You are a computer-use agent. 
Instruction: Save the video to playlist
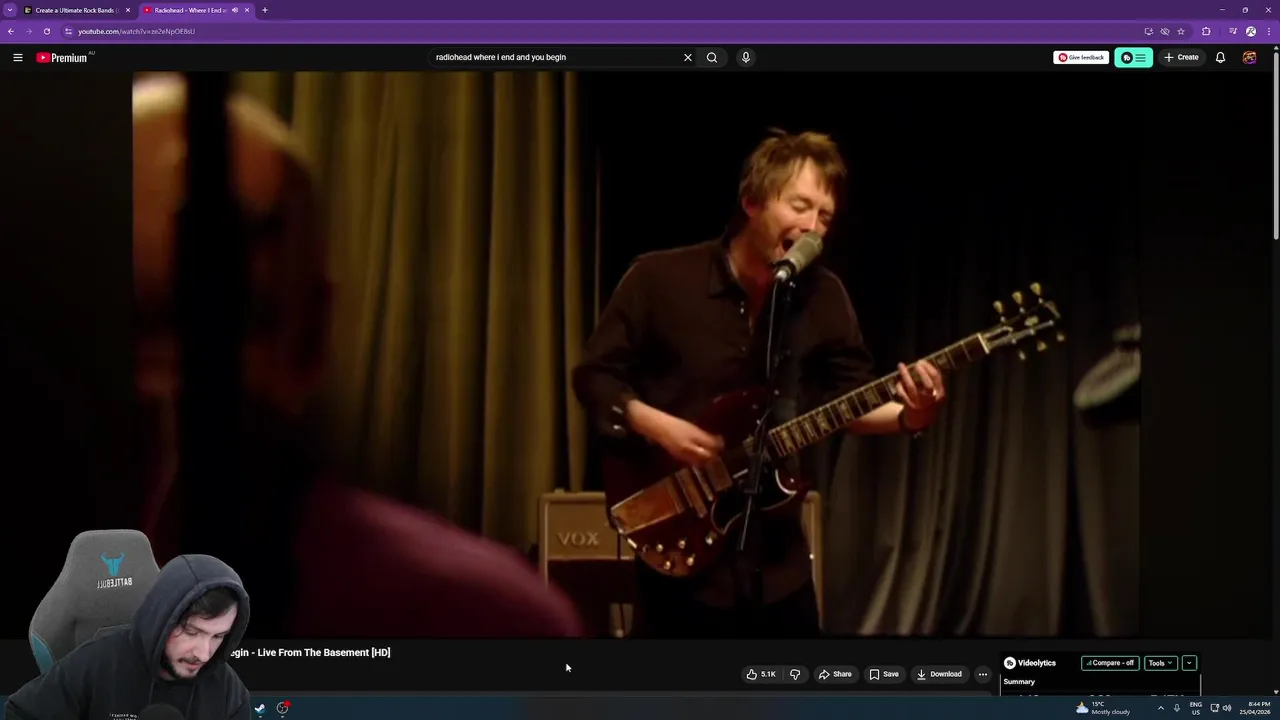click(x=884, y=674)
